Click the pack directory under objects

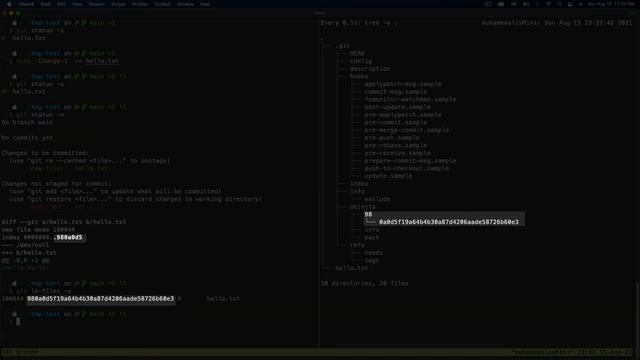tap(371, 238)
